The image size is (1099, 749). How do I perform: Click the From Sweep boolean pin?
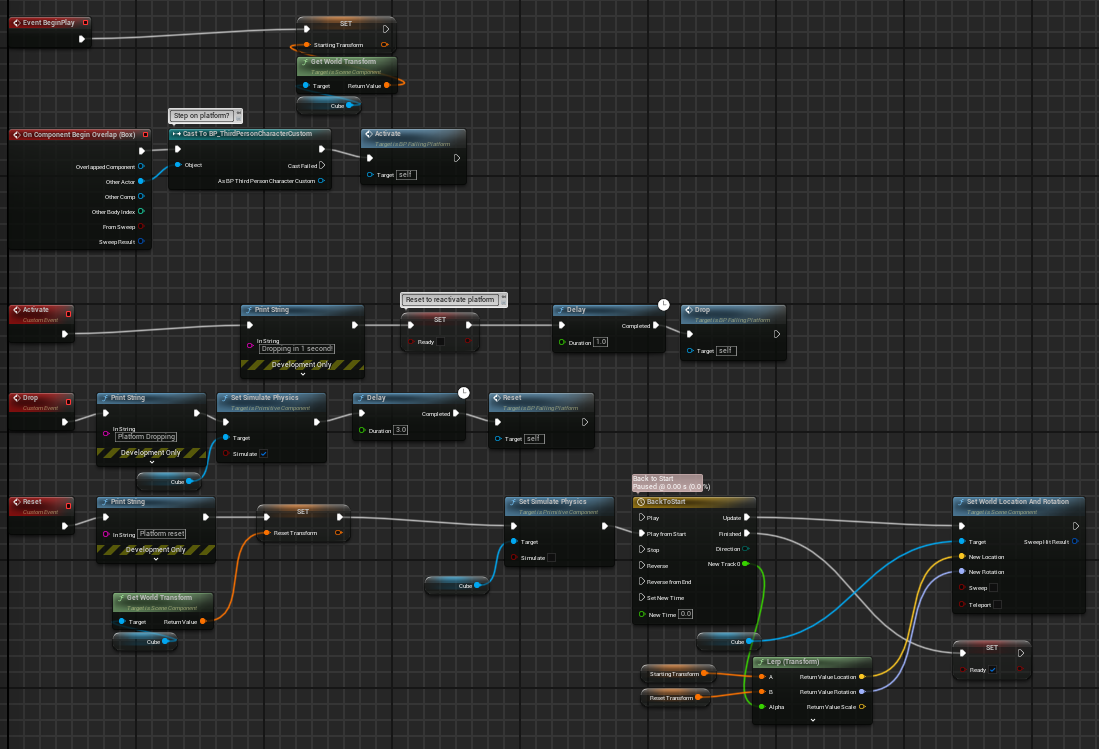tap(141, 226)
